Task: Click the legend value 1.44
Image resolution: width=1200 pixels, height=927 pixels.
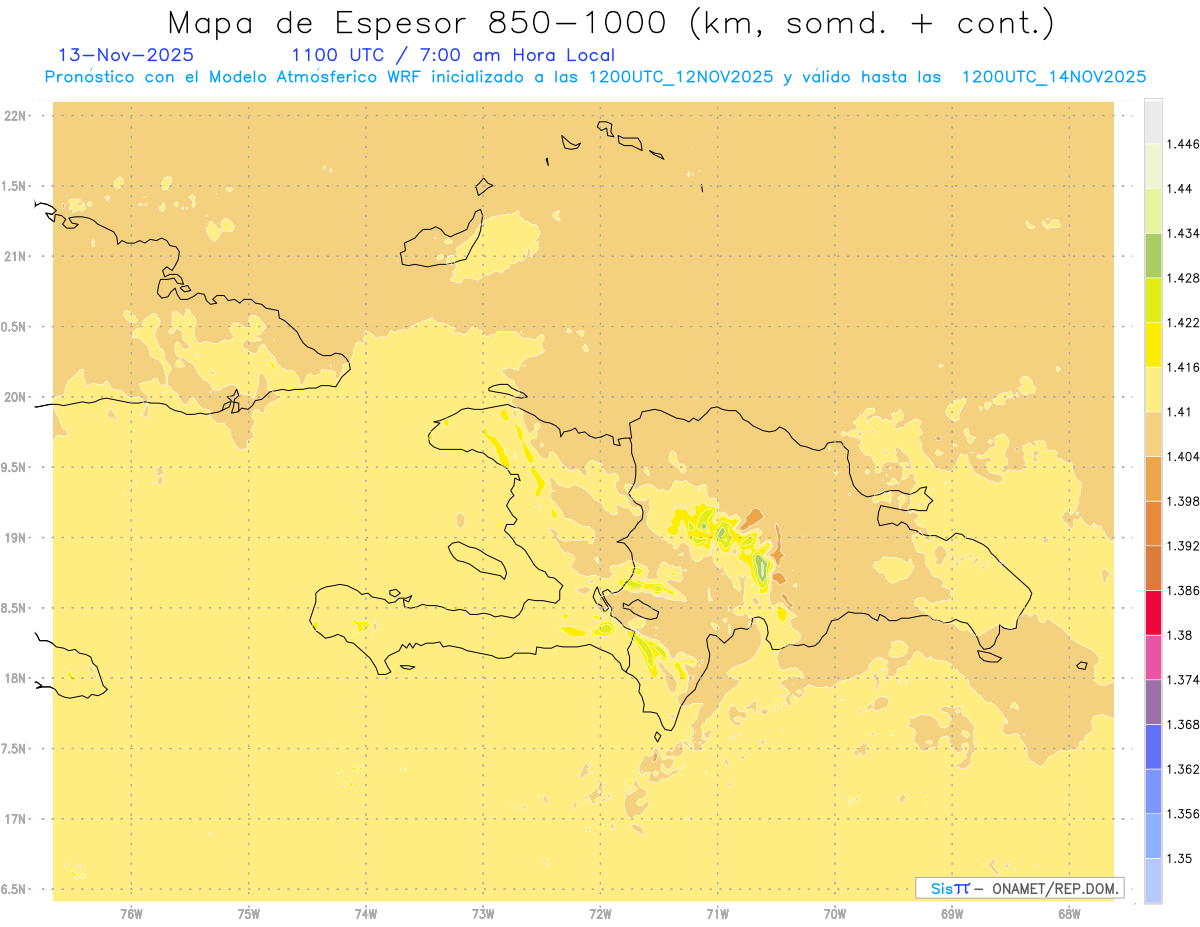Action: coord(1179,189)
